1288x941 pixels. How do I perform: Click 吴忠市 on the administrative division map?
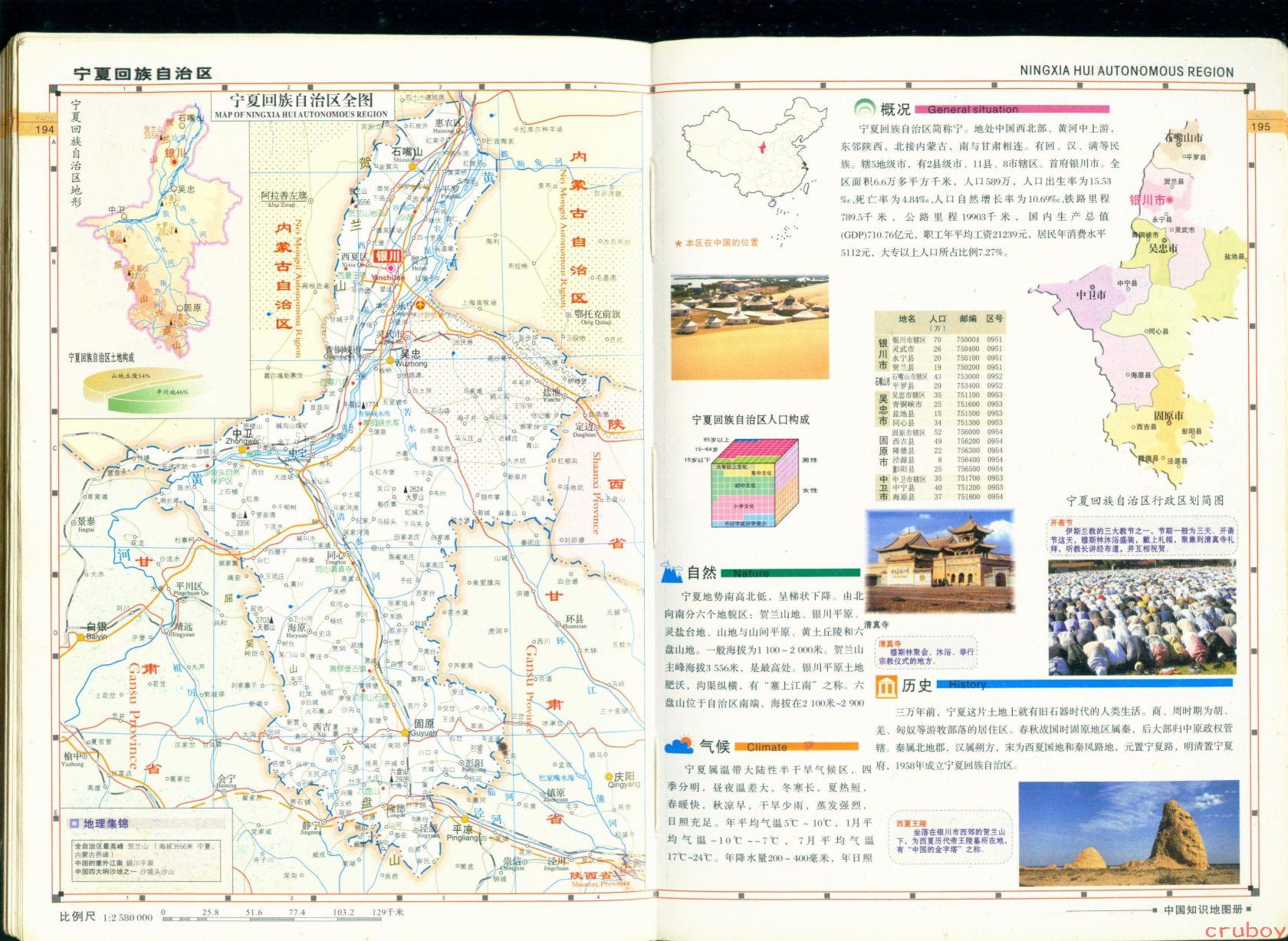[x=1162, y=248]
